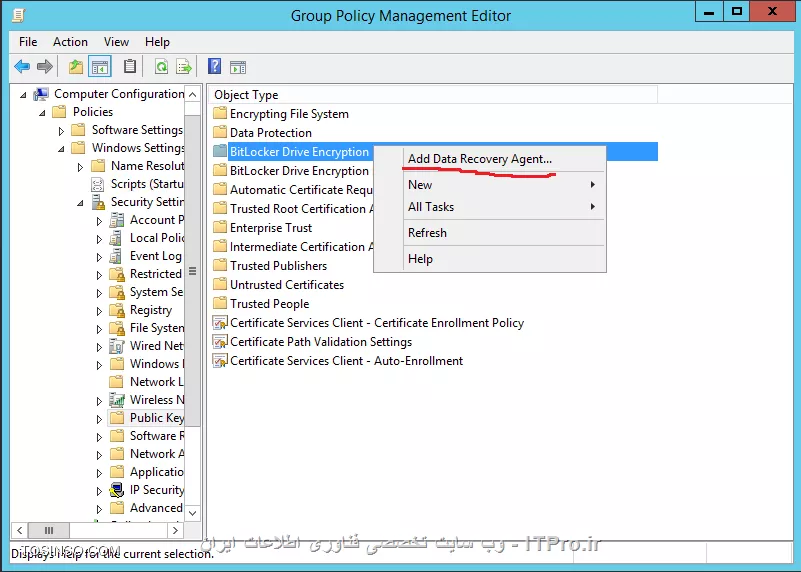Click tree pane horizontal scrollbar right arrow
This screenshot has height=572, width=801.
click(175, 530)
